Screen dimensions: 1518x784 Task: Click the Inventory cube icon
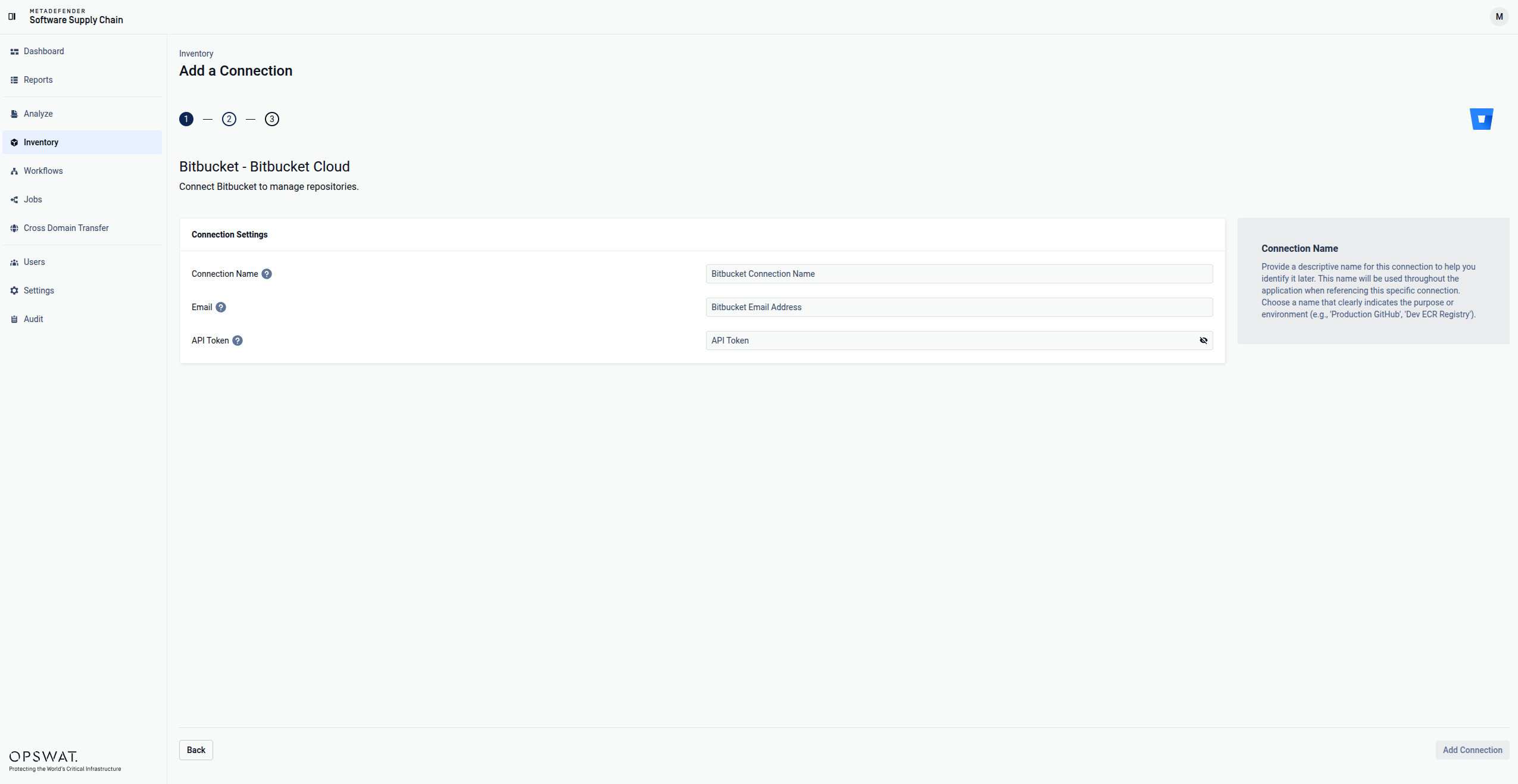[14, 143]
